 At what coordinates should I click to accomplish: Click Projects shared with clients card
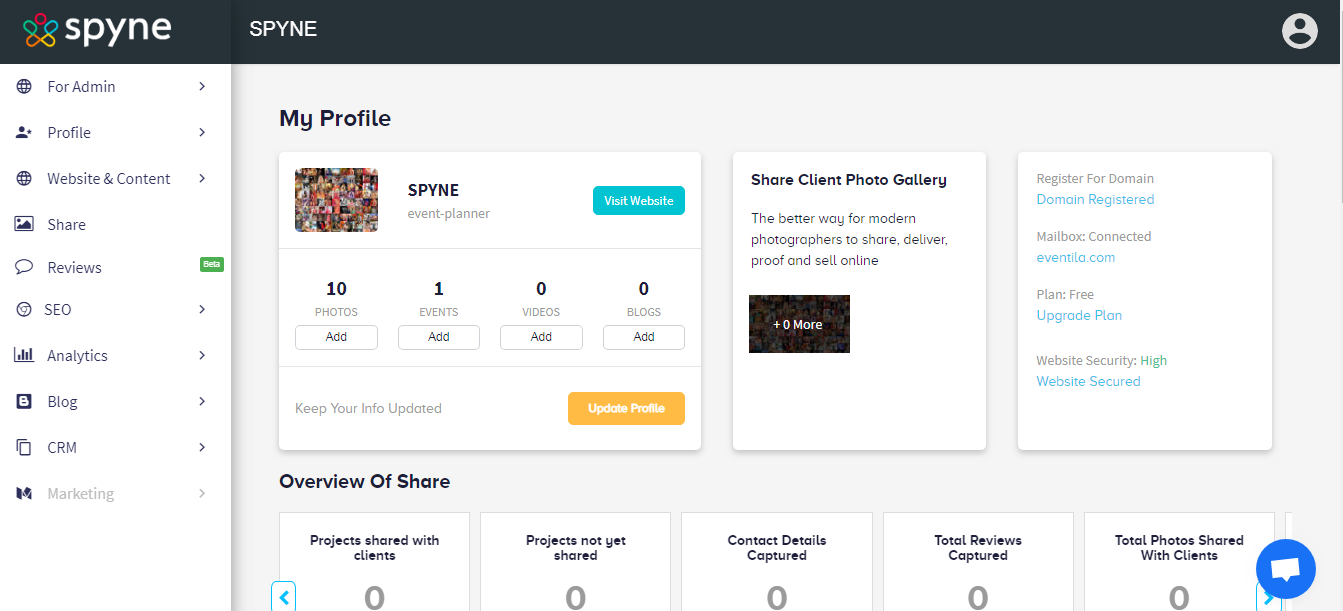tap(374, 562)
